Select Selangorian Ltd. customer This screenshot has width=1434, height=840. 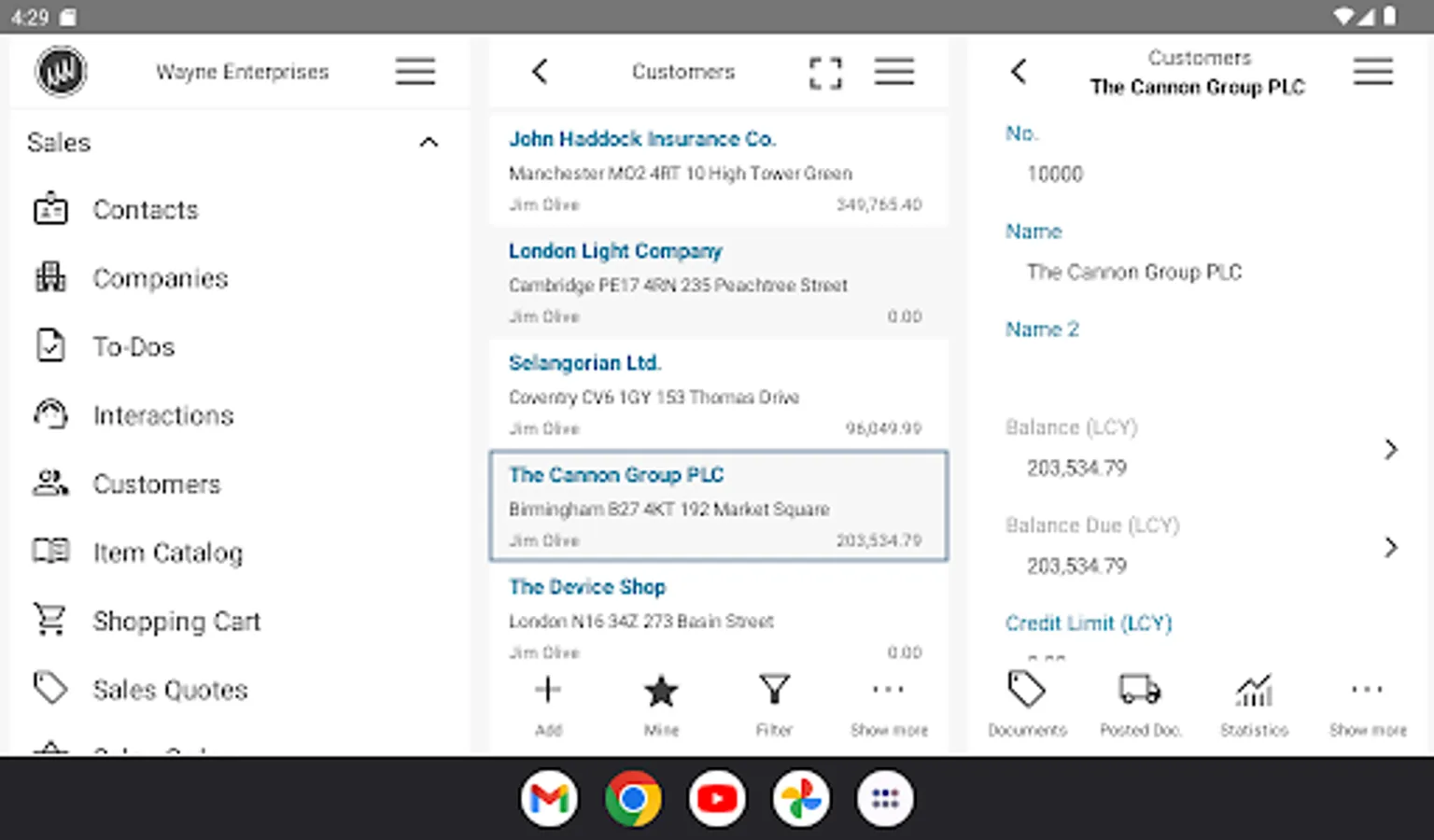pyautogui.click(x=719, y=394)
